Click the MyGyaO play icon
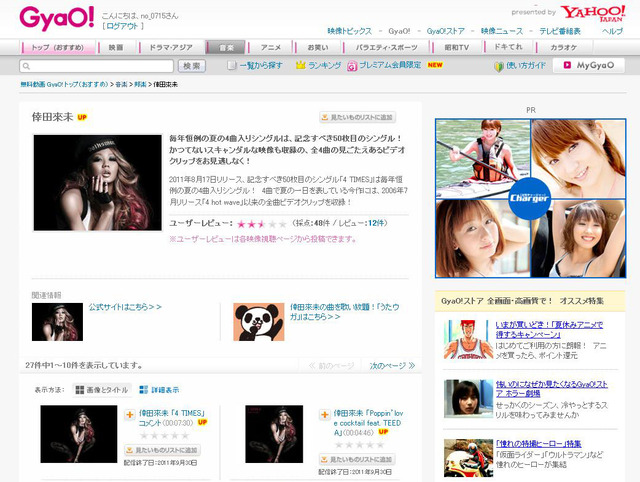The height and width of the screenshot is (482, 640). coord(567,65)
